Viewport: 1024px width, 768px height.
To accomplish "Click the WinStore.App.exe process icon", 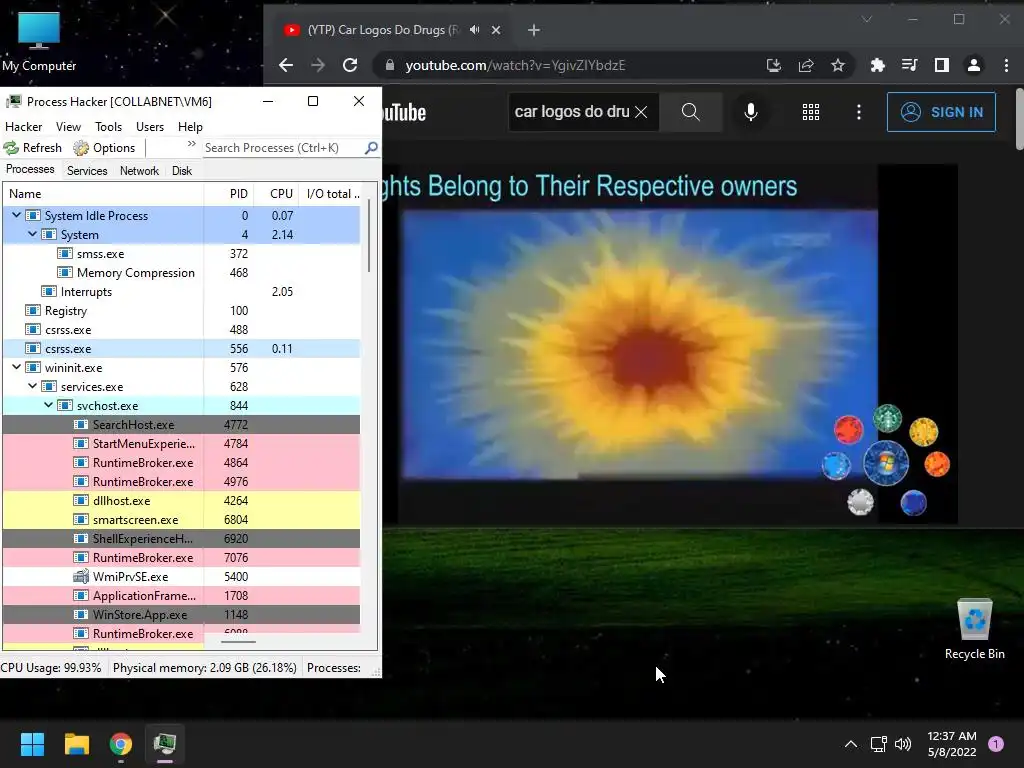I will tap(81, 614).
